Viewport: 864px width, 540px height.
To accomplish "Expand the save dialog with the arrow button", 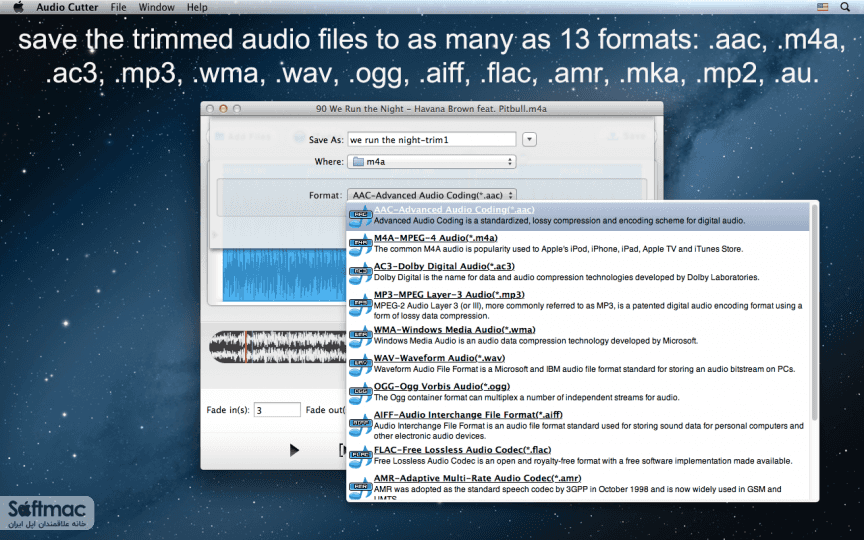I will (529, 139).
